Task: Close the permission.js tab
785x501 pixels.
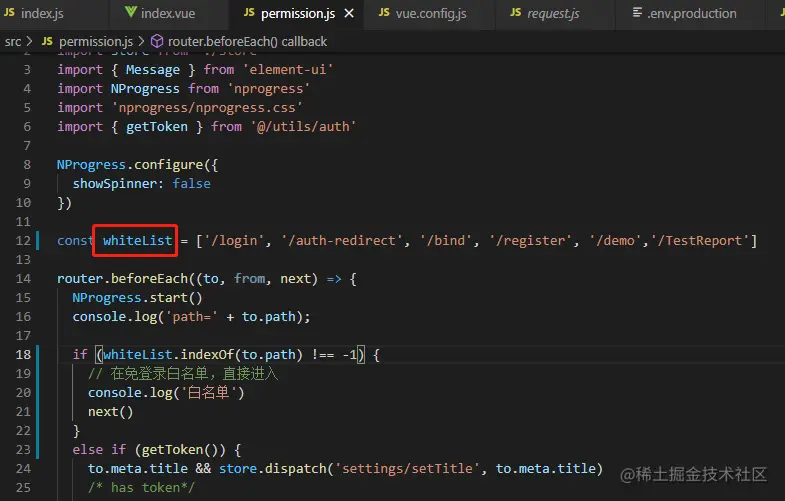Action: [x=349, y=14]
